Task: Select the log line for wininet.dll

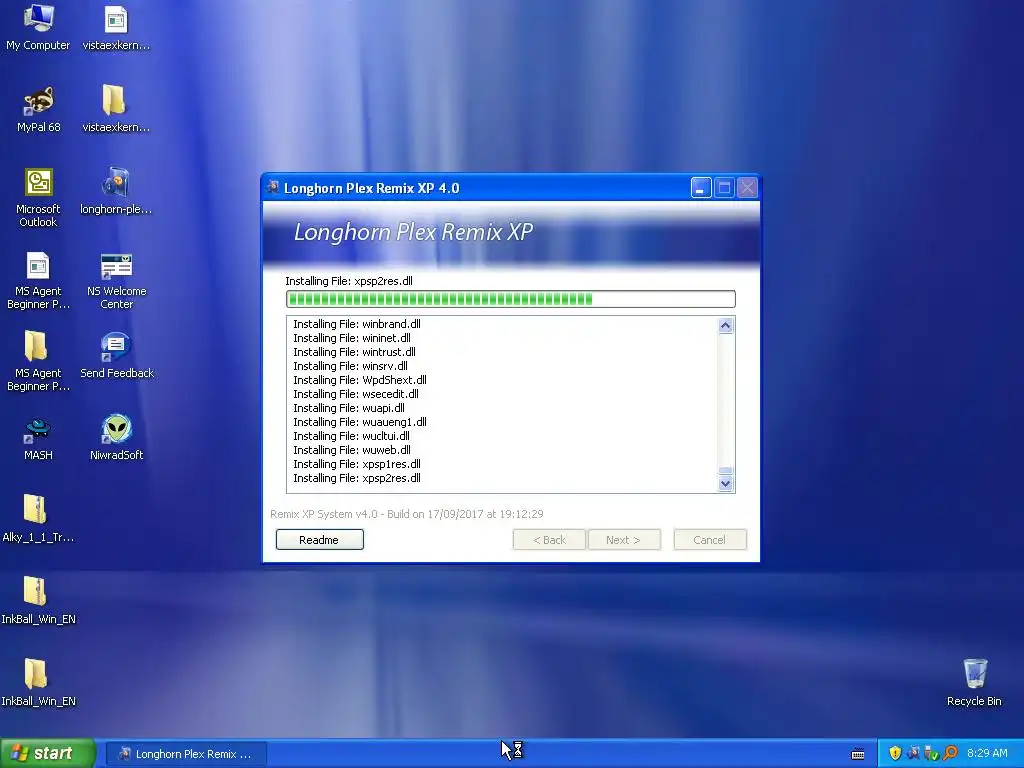Action: (x=352, y=338)
